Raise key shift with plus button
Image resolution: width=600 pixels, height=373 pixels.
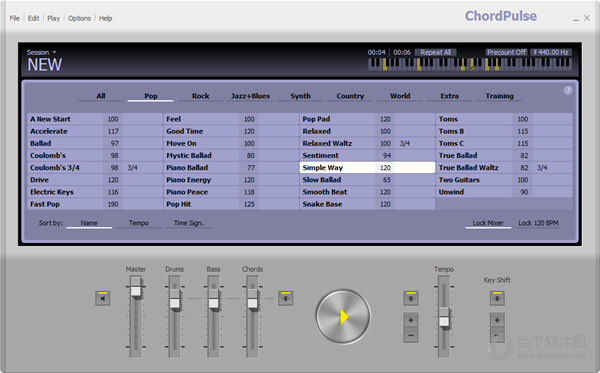[497, 320]
